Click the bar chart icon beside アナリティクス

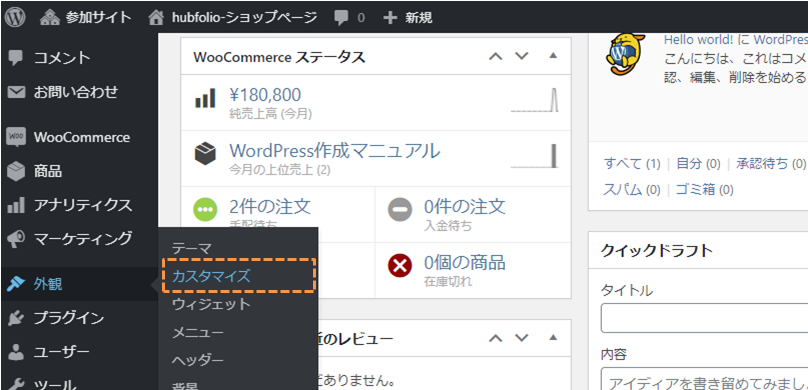(16, 206)
